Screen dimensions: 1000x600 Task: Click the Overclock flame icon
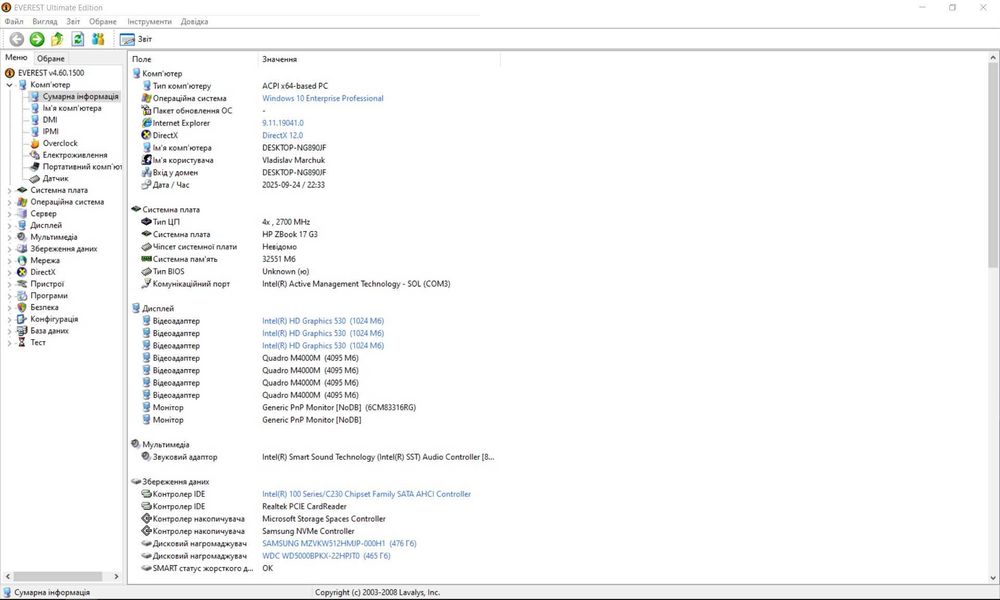[x=35, y=143]
